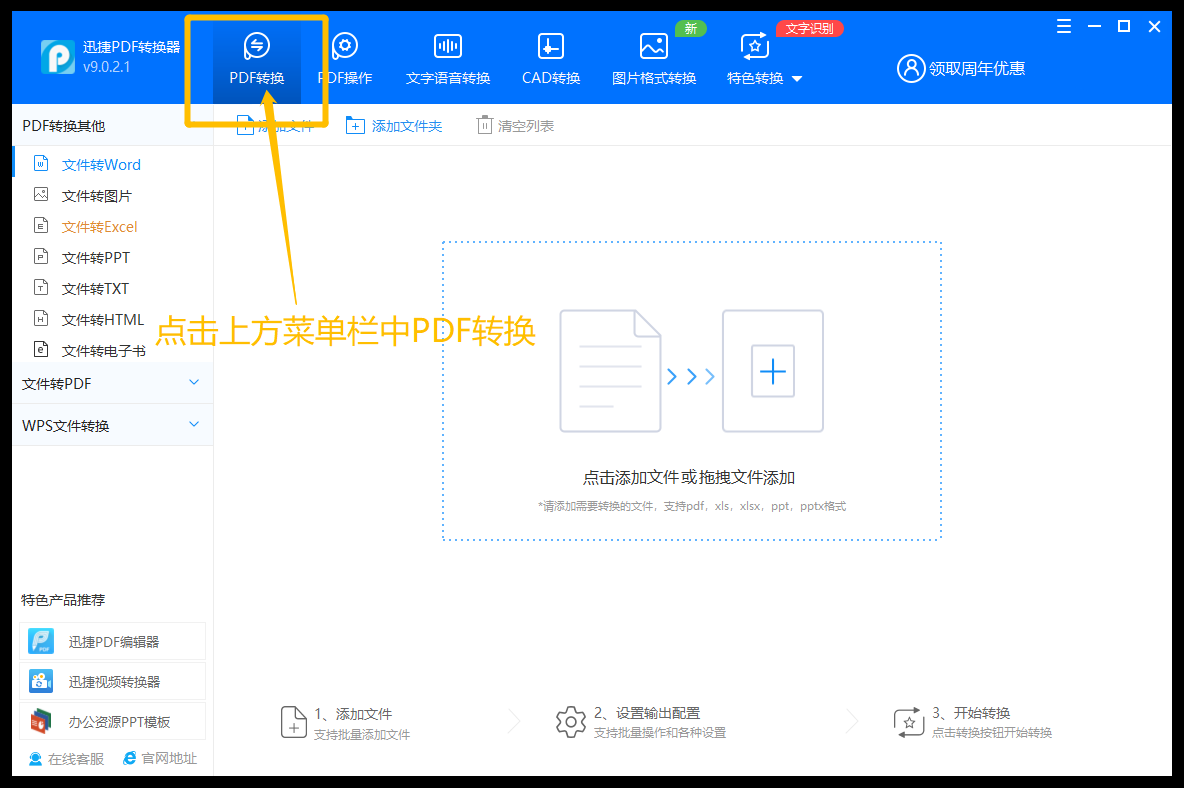This screenshot has width=1184, height=788.
Task: Click the image file icon beside 文件转图片
Action: pyautogui.click(x=42, y=195)
